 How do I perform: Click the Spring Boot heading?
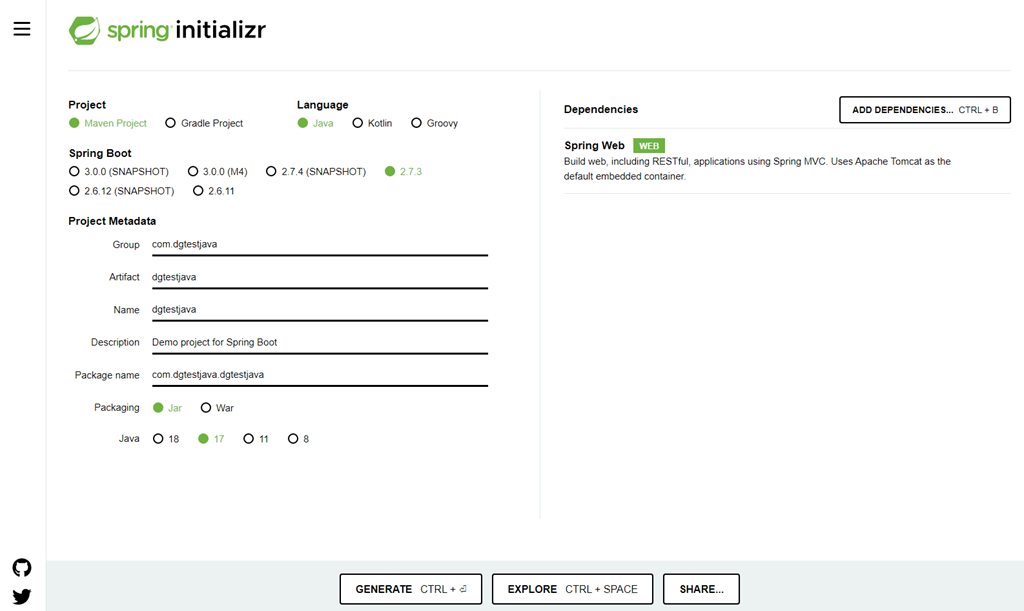(100, 153)
